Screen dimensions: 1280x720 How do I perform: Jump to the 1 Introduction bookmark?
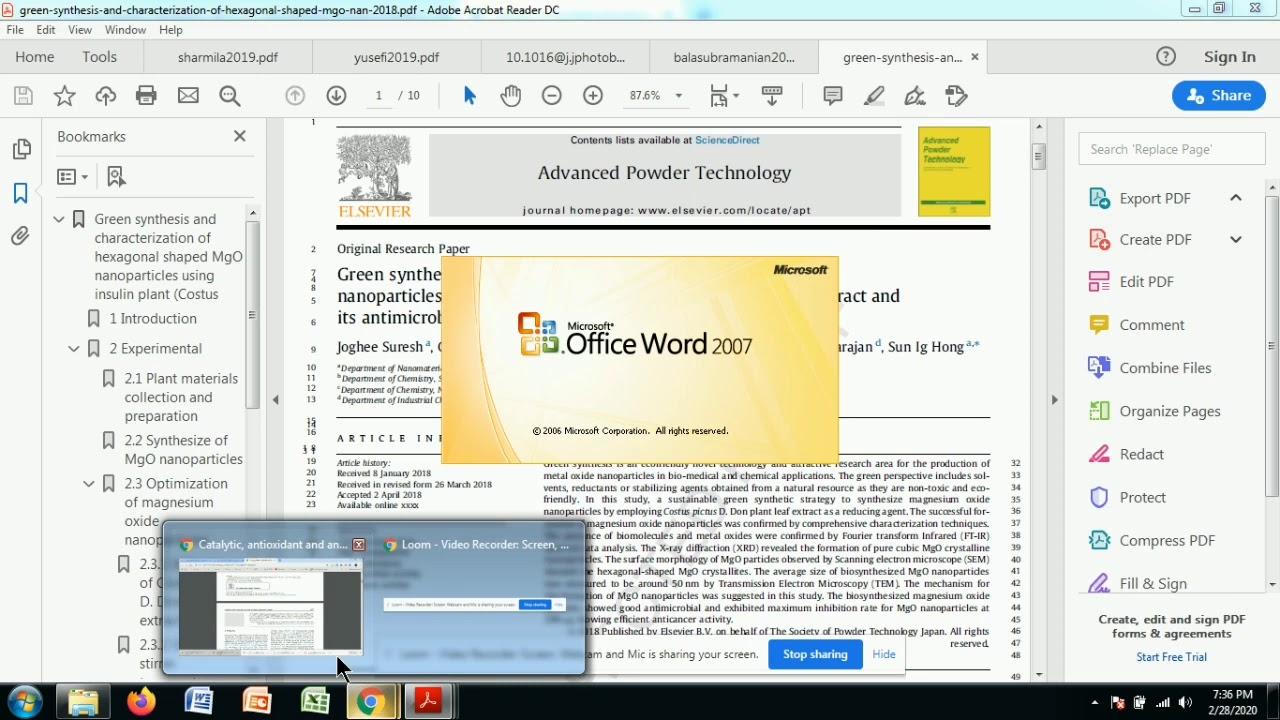click(153, 319)
